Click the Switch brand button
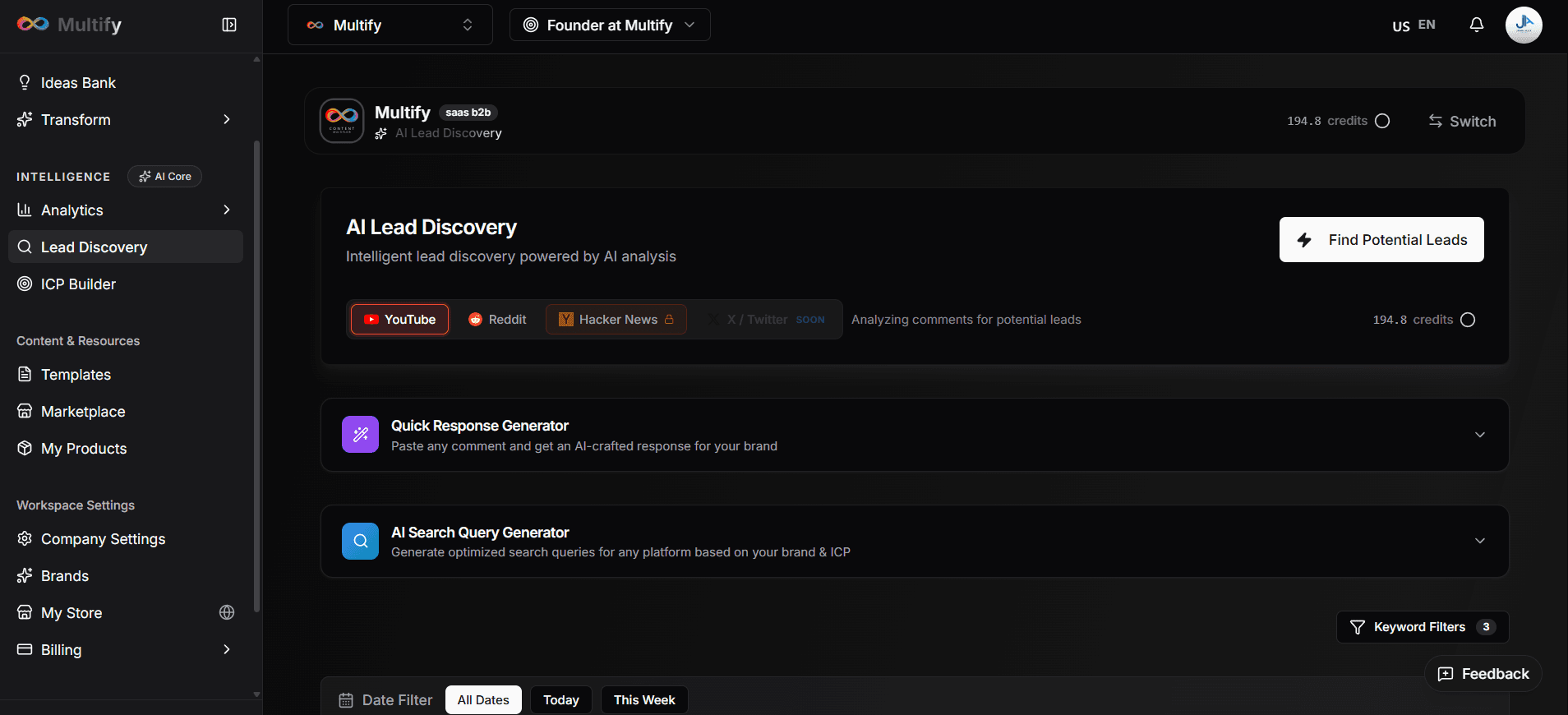1568x715 pixels. tap(1462, 122)
